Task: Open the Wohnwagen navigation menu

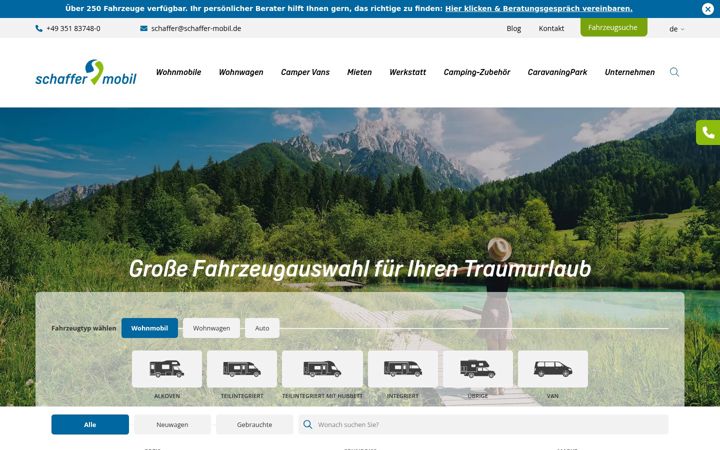Action: 241,72
